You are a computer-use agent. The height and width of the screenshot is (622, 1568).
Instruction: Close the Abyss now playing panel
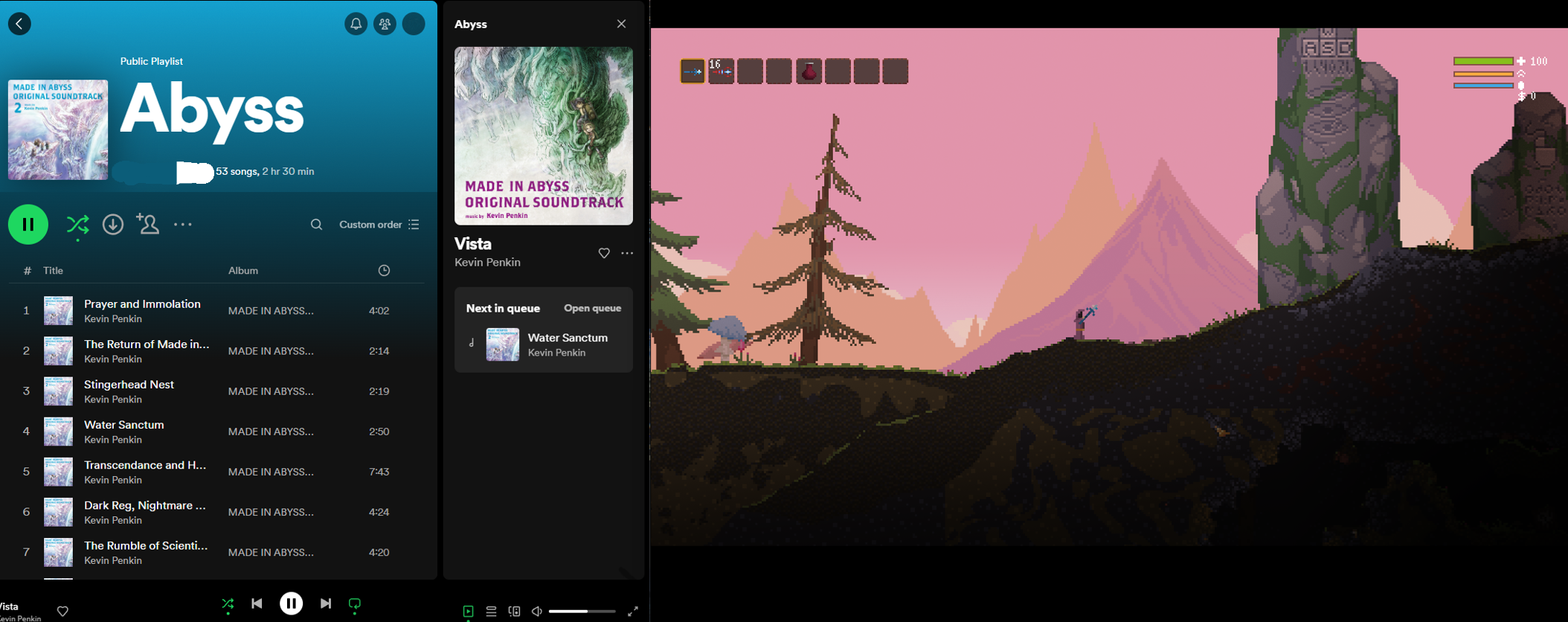621,24
